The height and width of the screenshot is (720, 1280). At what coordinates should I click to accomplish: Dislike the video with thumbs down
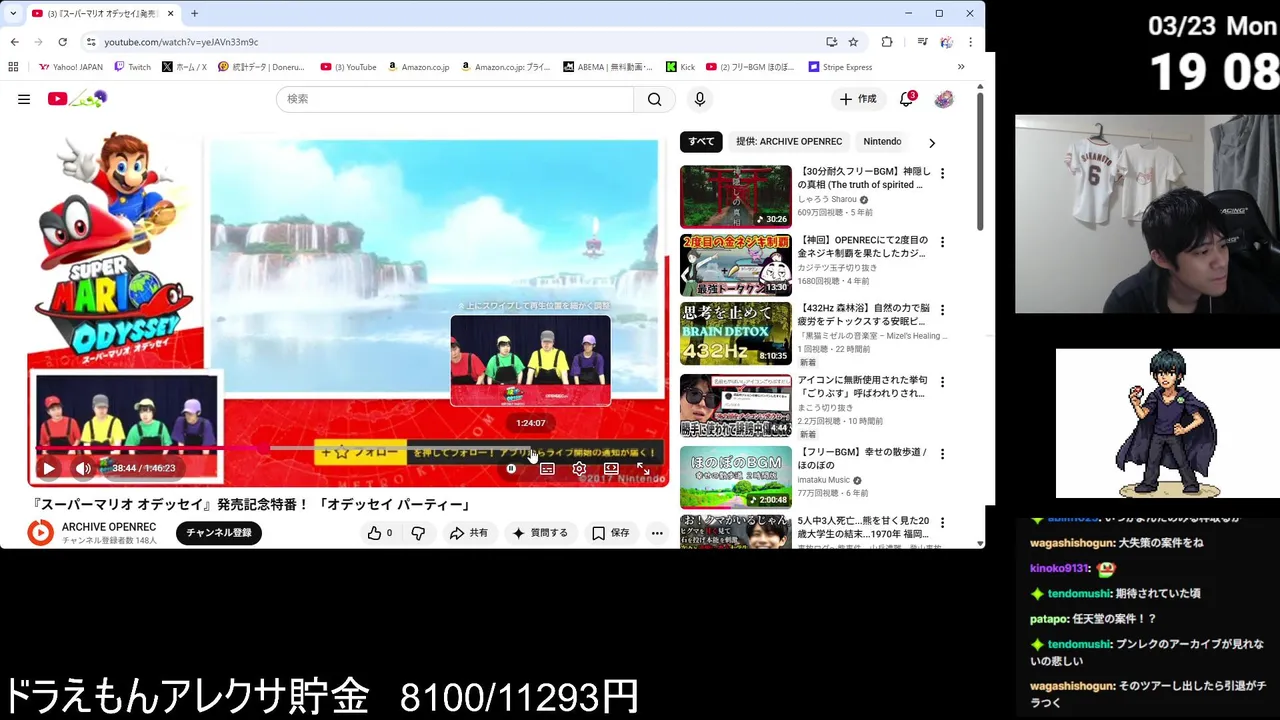click(418, 533)
